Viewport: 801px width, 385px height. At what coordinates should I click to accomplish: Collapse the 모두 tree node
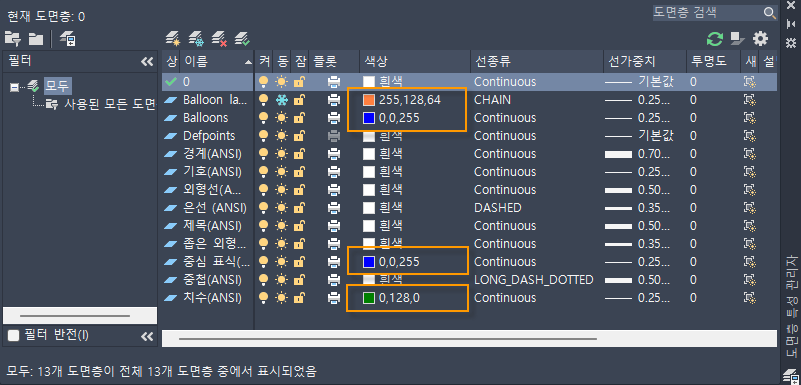click(x=15, y=87)
